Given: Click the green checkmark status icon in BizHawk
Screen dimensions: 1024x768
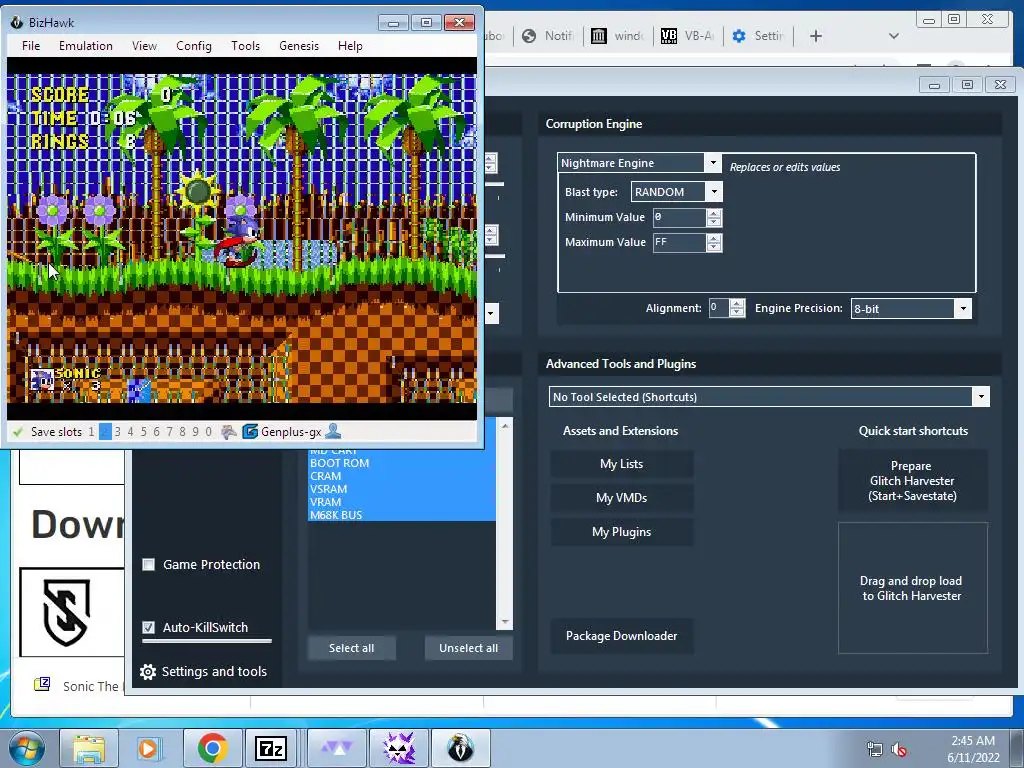Looking at the screenshot, I should coord(18,432).
